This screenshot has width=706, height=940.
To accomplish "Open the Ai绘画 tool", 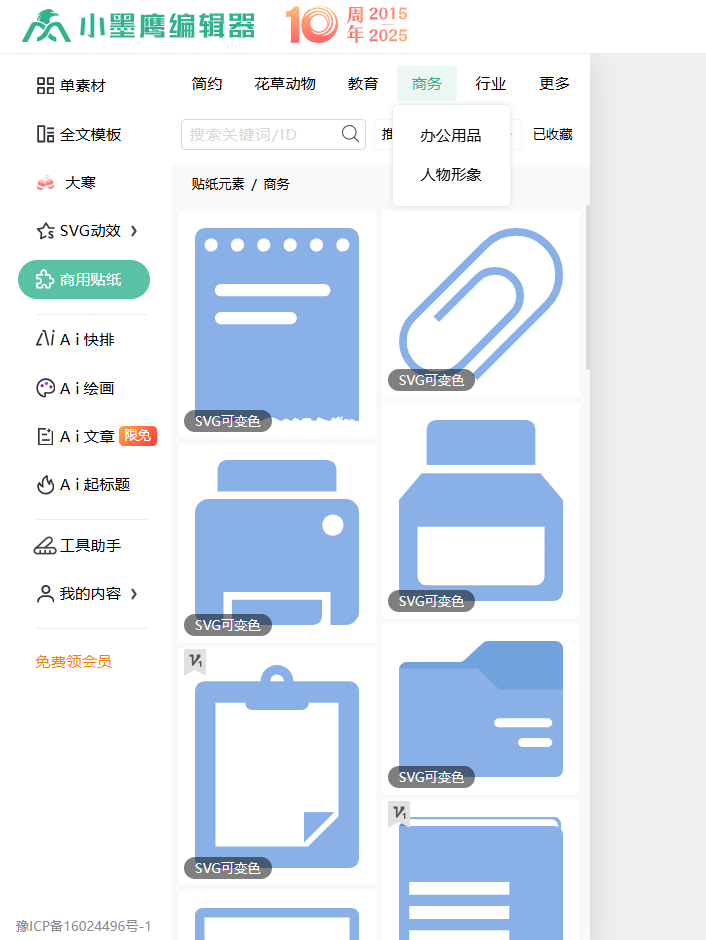I will 75,388.
